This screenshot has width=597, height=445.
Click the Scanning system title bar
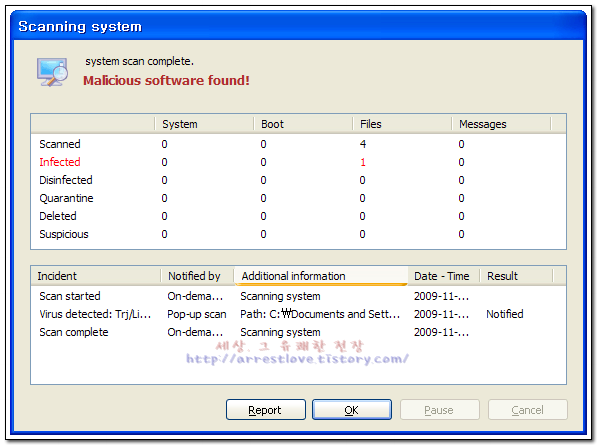(x=298, y=26)
